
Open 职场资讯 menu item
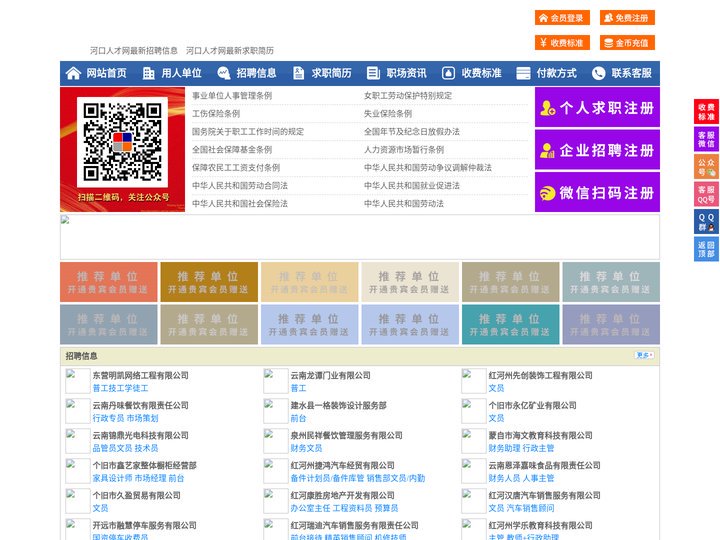[406, 73]
